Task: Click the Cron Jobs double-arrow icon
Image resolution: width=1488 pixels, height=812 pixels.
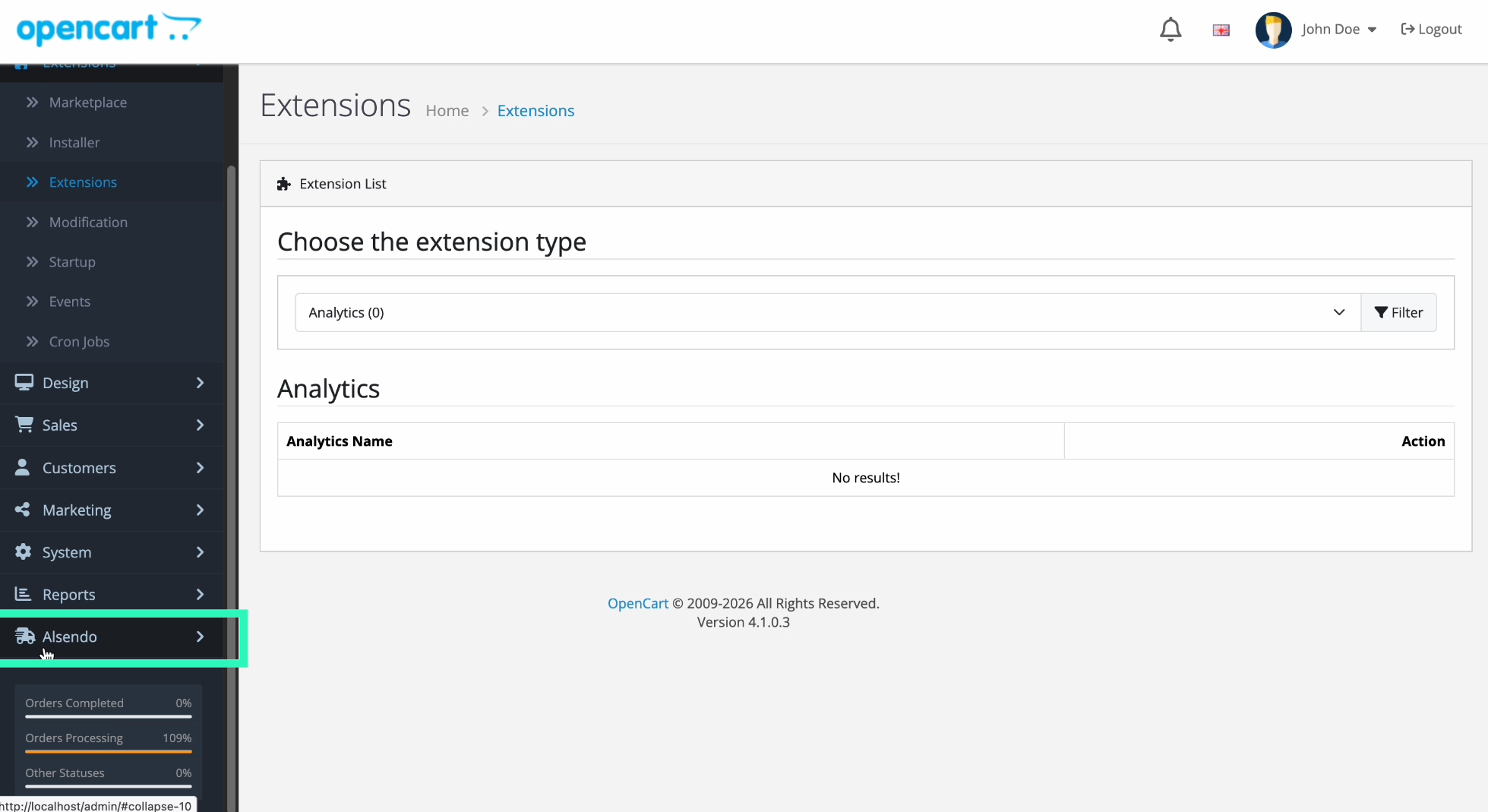Action: [32, 341]
